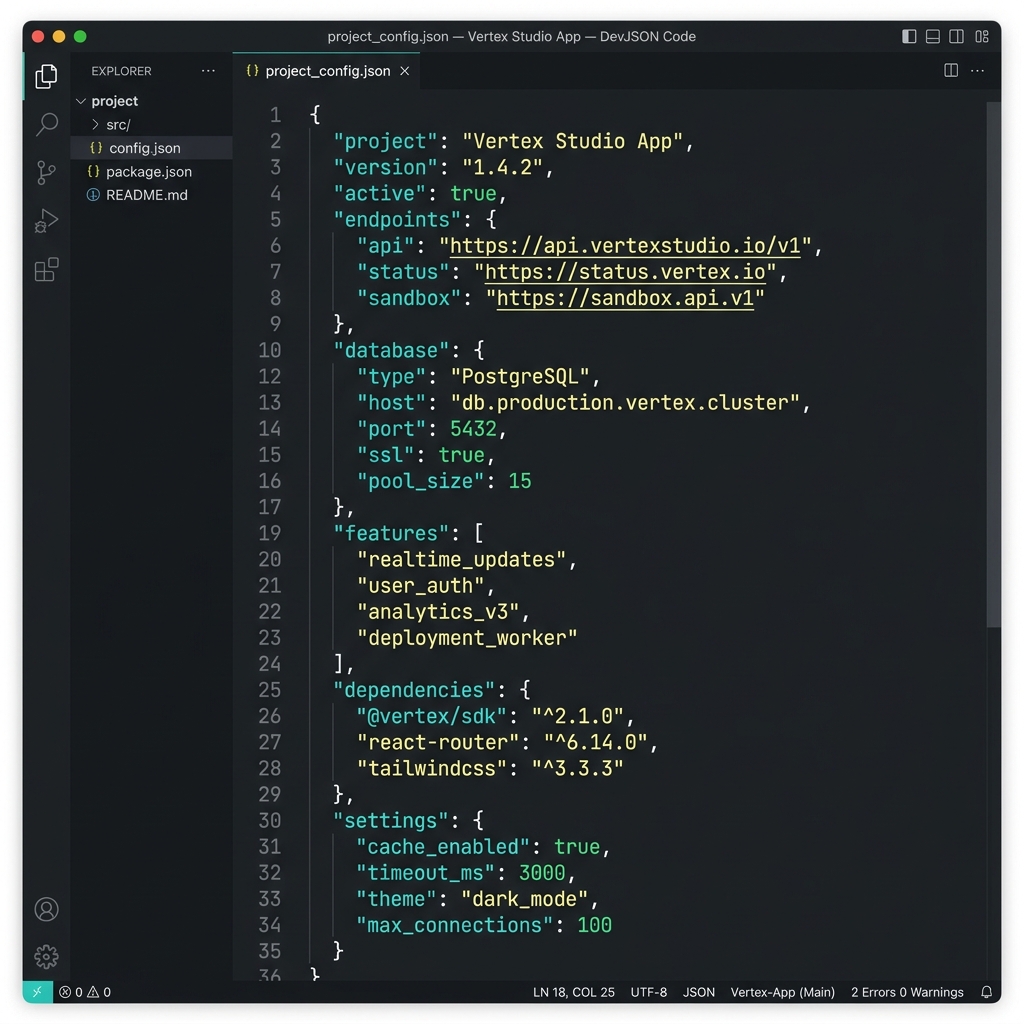This screenshot has width=1024, height=1024.
Task: Click the errors and warnings count indicator
Action: pos(85,992)
